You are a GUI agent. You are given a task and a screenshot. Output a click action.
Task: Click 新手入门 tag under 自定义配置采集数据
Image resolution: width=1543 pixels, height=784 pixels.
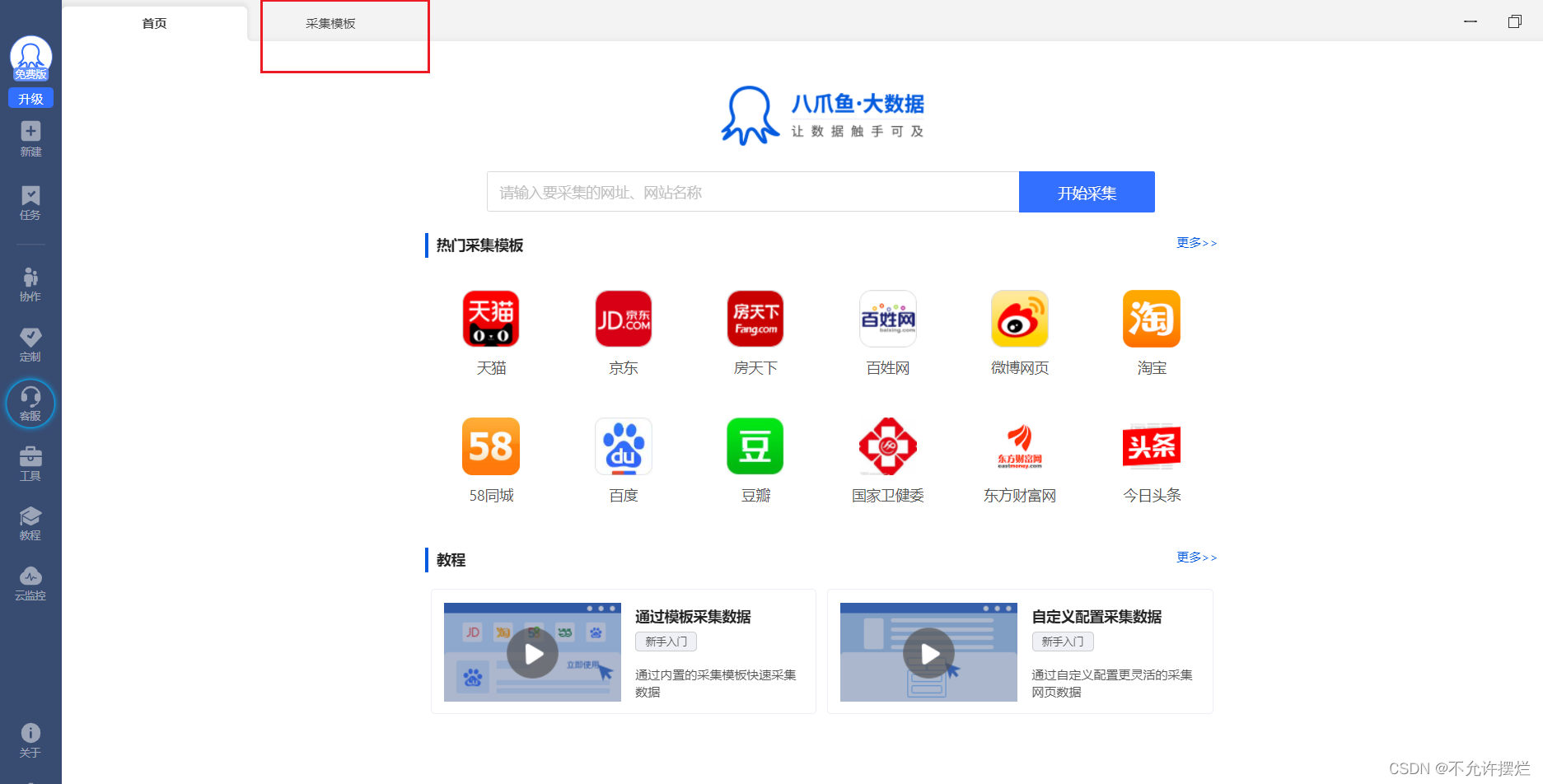1062,642
